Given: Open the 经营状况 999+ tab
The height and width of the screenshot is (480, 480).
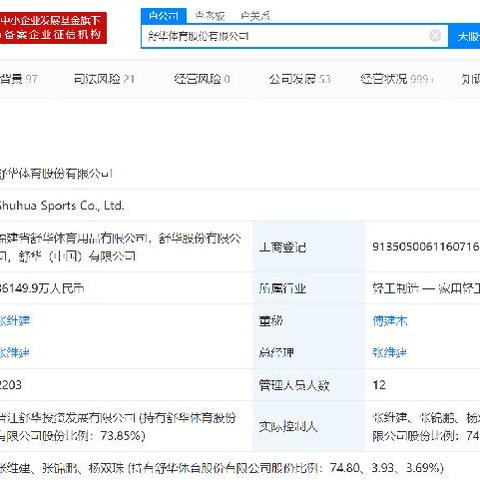Looking at the screenshot, I should (x=397, y=79).
